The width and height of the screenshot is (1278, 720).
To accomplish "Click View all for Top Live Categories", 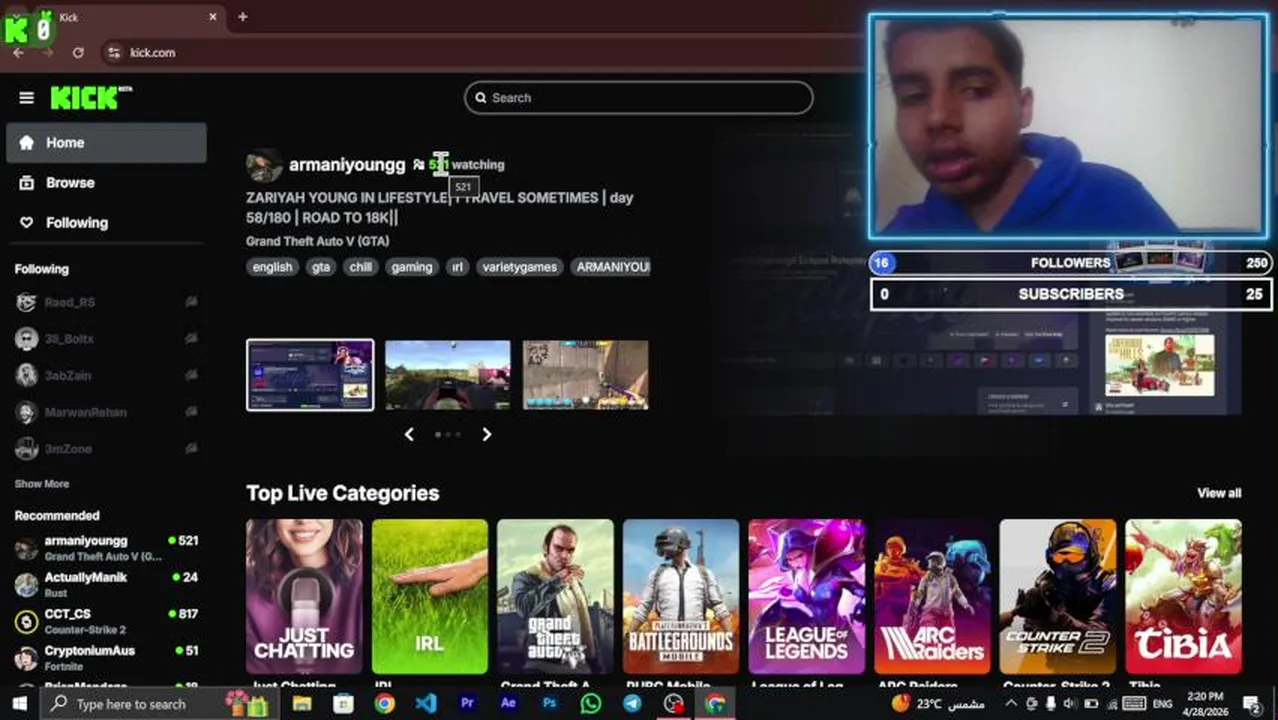I will pos(1219,493).
